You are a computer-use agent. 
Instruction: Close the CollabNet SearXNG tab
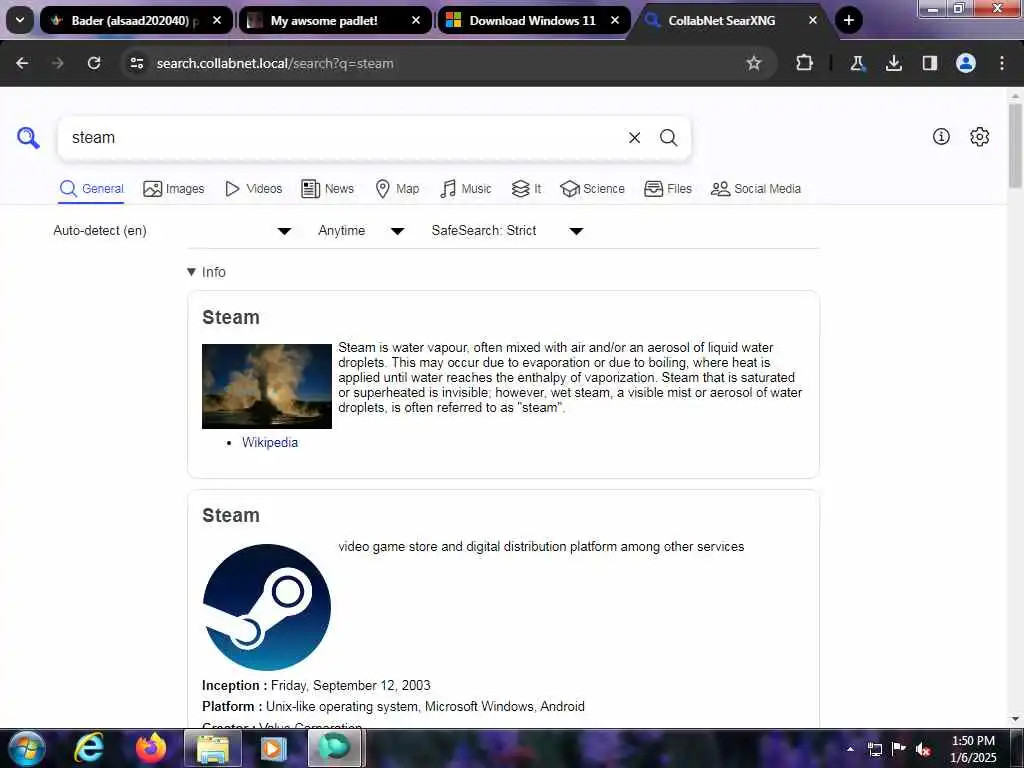tap(813, 20)
